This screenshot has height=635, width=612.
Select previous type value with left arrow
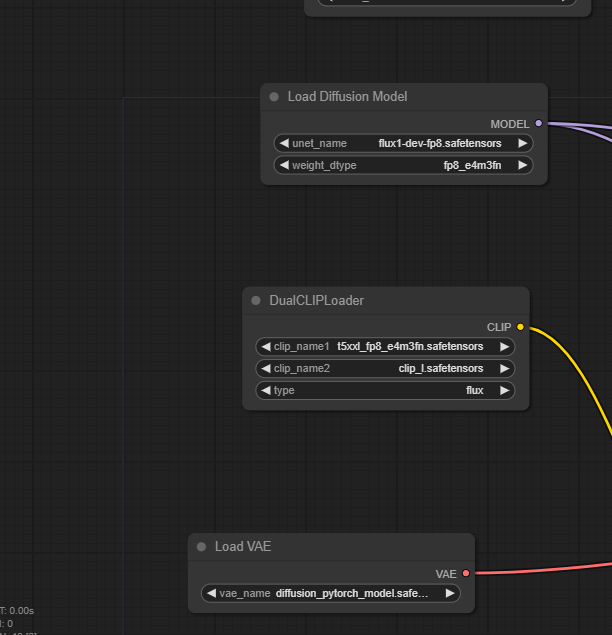pyautogui.click(x=266, y=390)
